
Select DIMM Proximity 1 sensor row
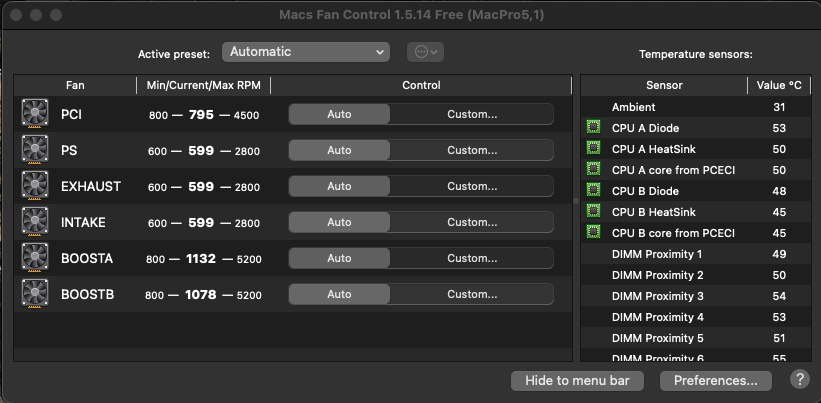click(696, 254)
